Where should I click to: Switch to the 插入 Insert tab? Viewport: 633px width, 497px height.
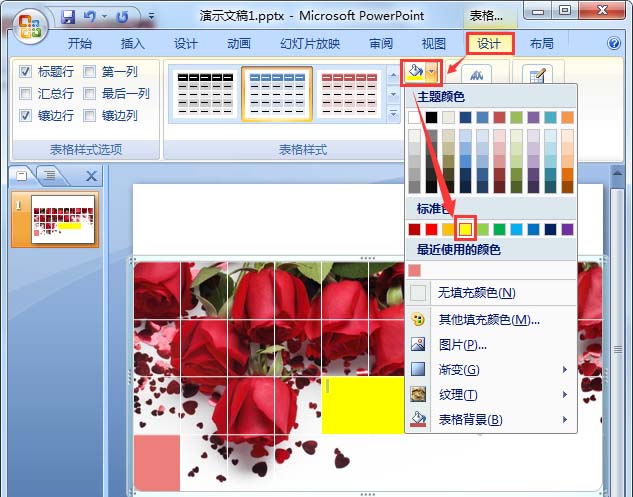pos(133,43)
